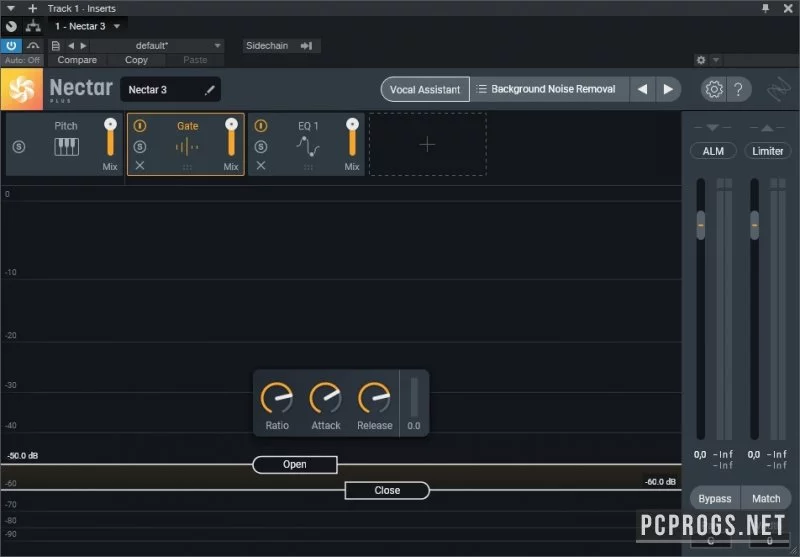Click the Open threshold handle
The image size is (800, 557).
coord(295,465)
